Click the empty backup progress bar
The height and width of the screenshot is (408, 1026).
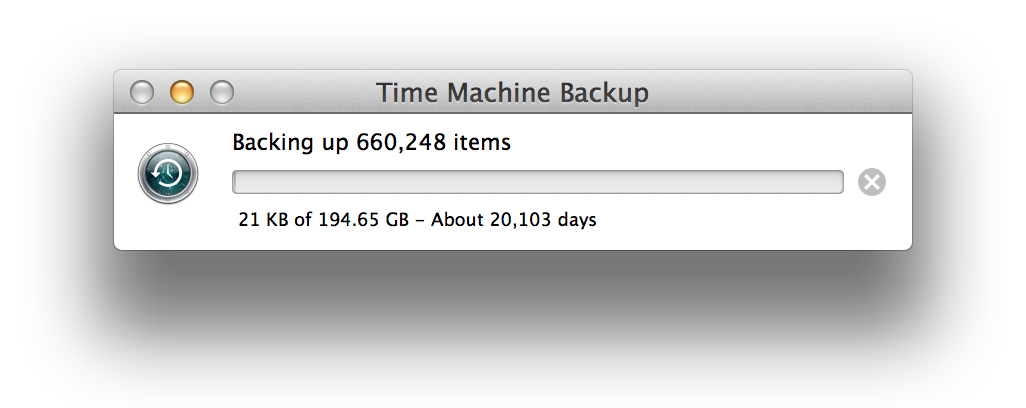point(538,182)
